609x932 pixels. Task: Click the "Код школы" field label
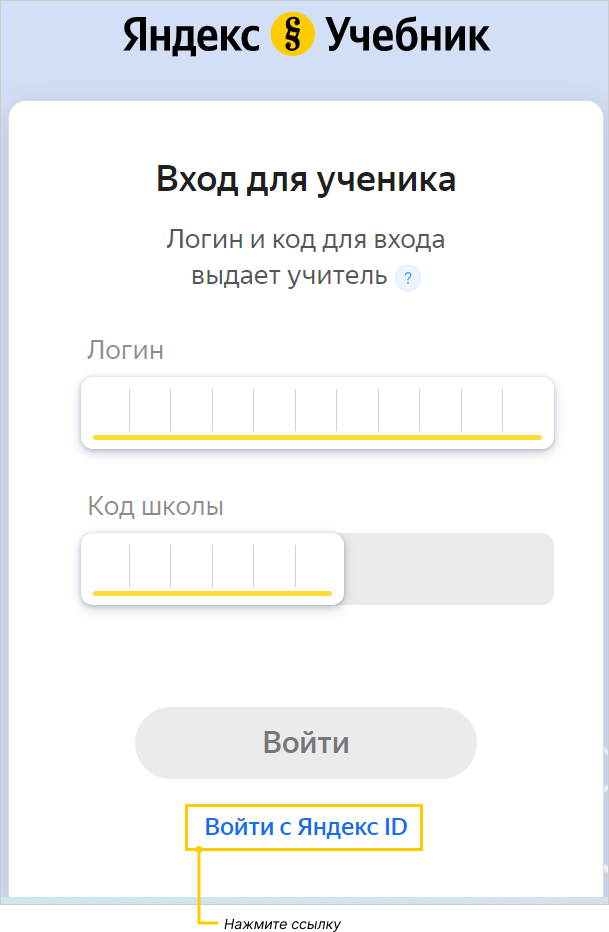pos(156,506)
